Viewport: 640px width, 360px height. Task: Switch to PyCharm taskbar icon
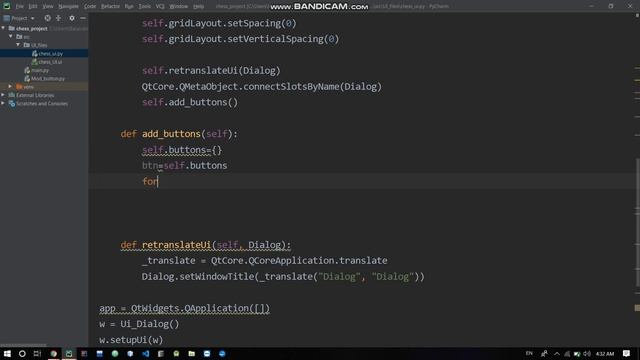point(69,354)
